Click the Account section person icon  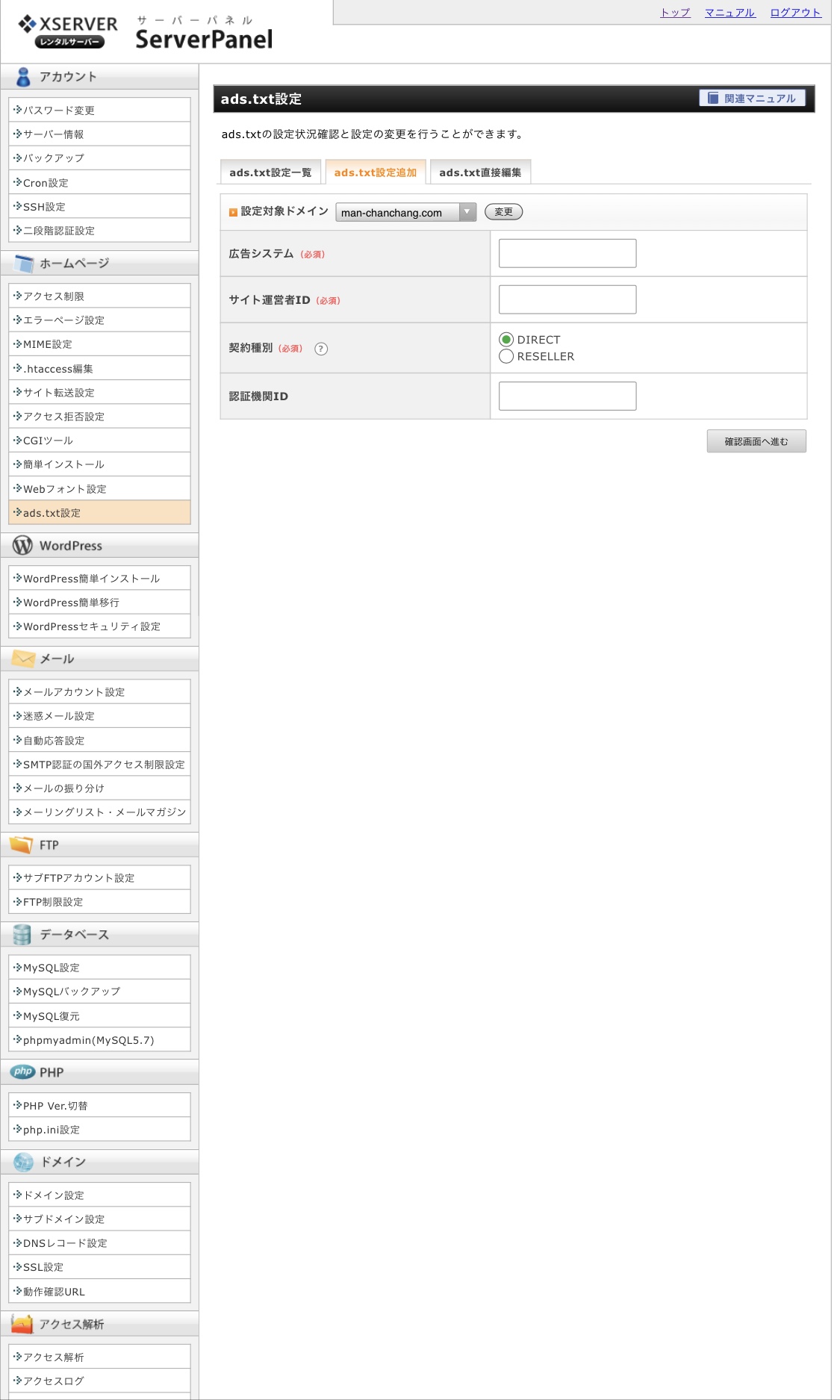pyautogui.click(x=23, y=77)
